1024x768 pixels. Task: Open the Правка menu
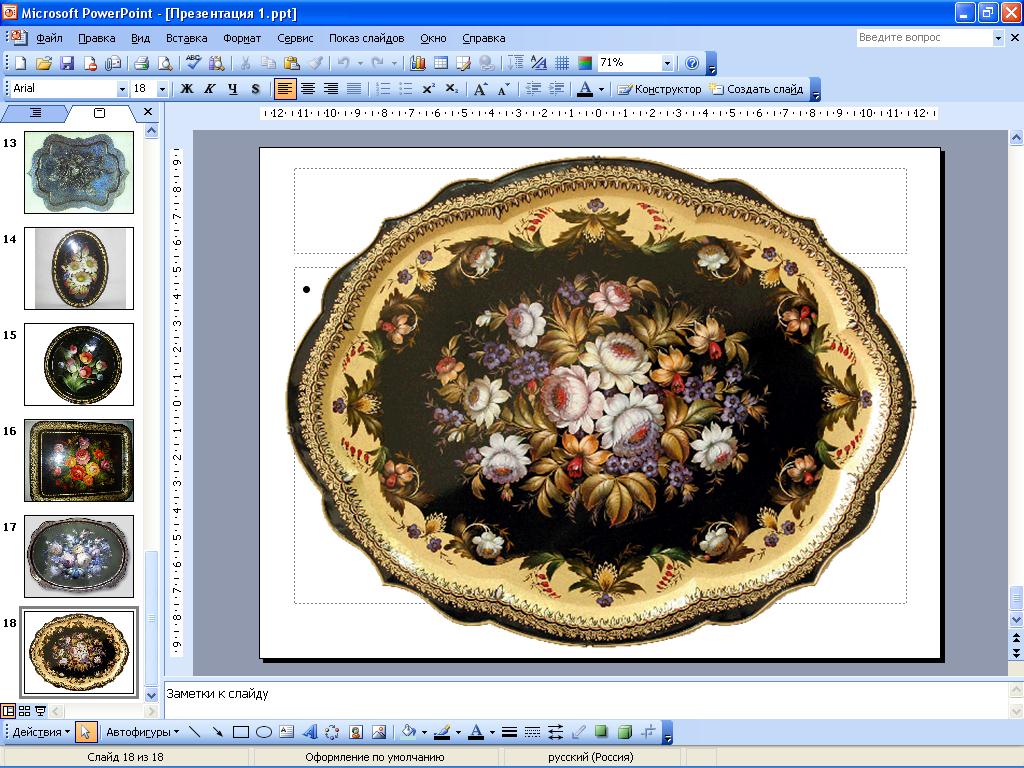[97, 38]
